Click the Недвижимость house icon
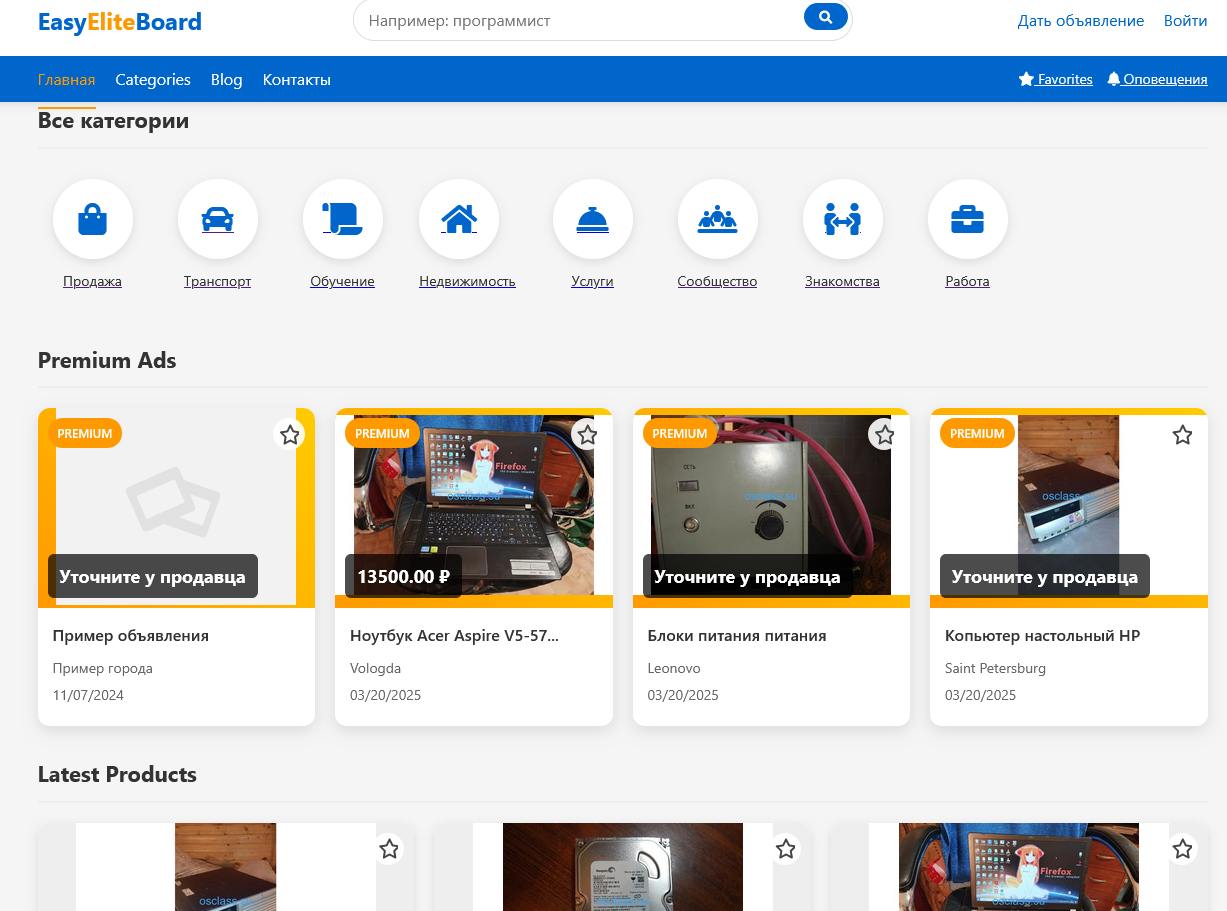The image size is (1227, 911). point(459,219)
